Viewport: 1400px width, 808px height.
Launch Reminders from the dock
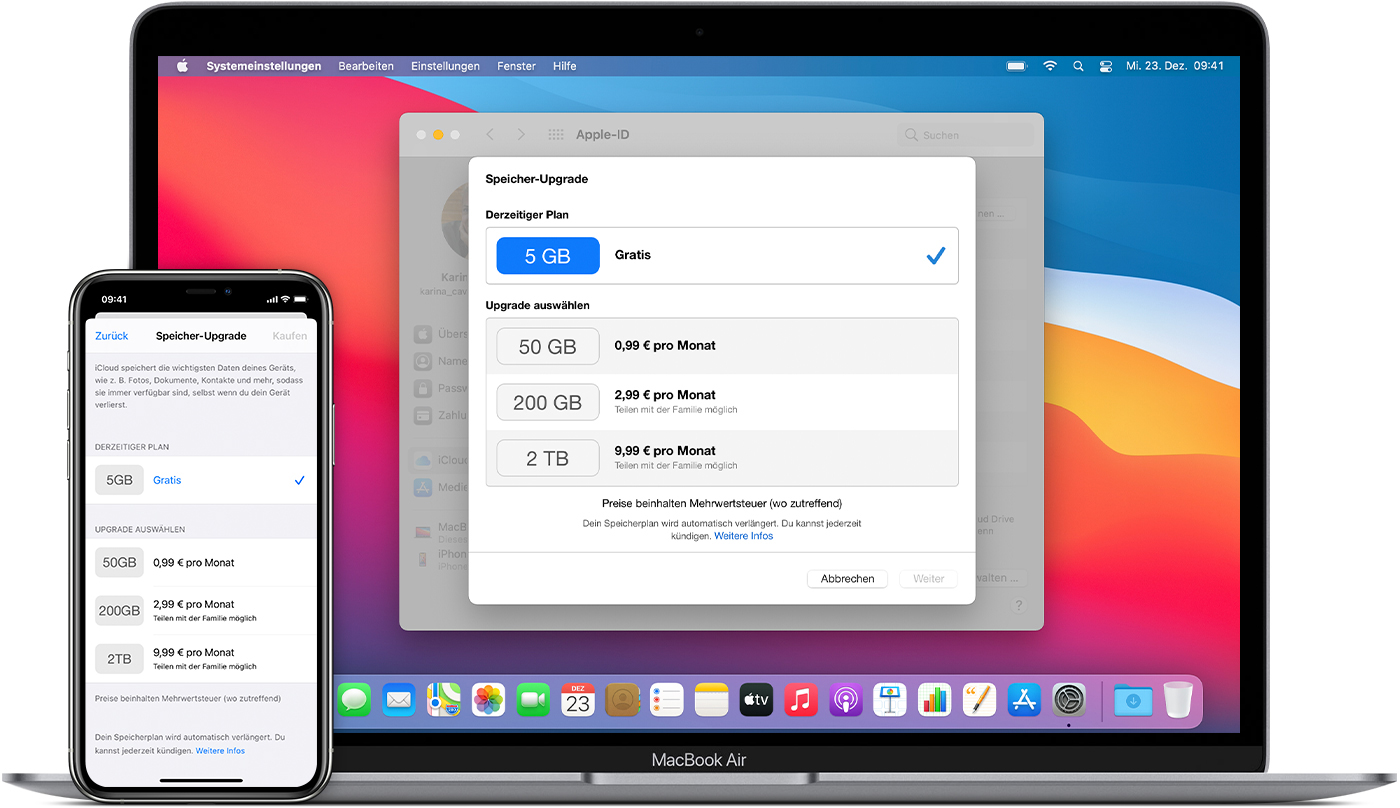coord(667,699)
